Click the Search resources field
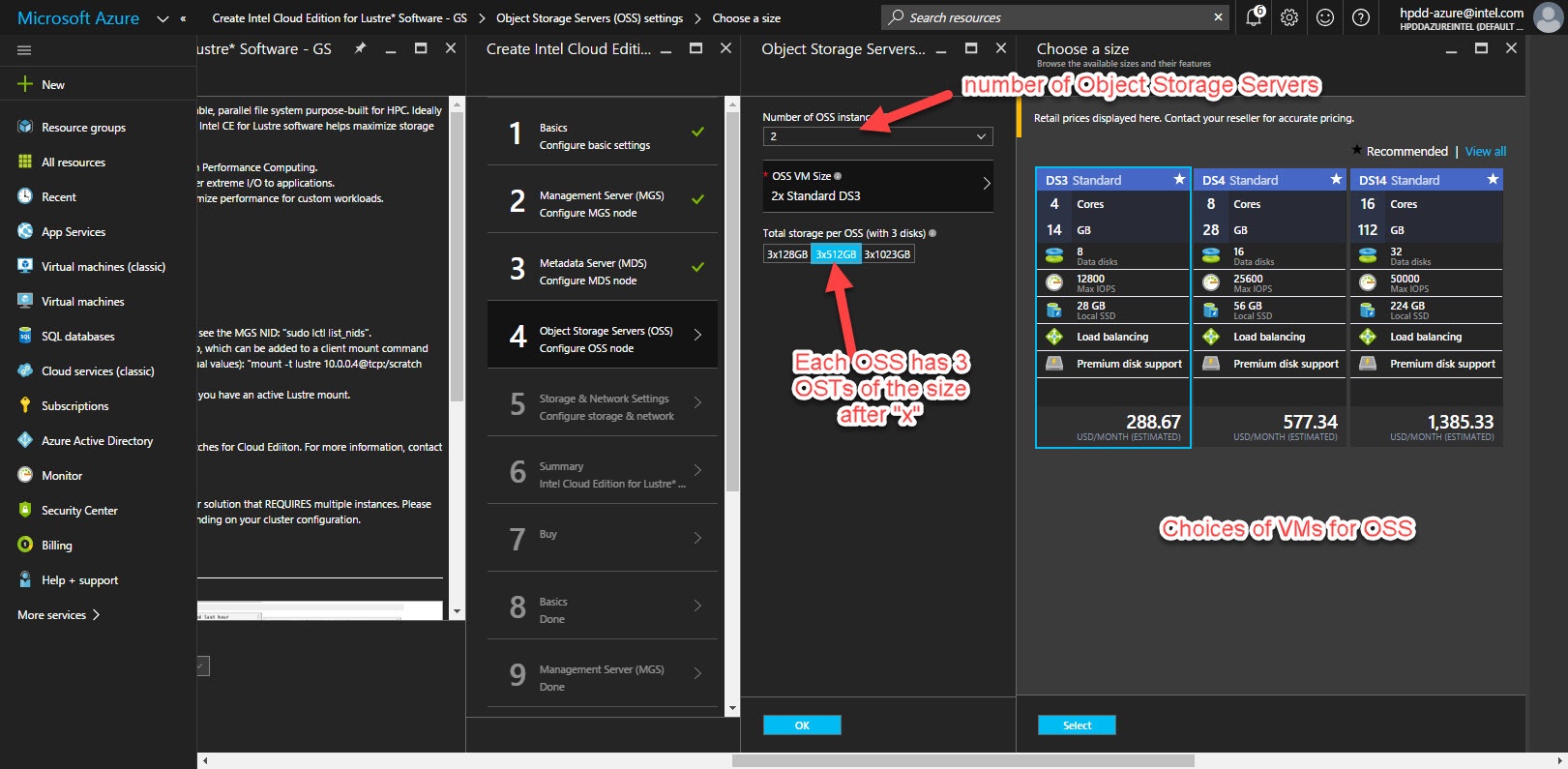The height and width of the screenshot is (769, 1568). pos(1054,17)
